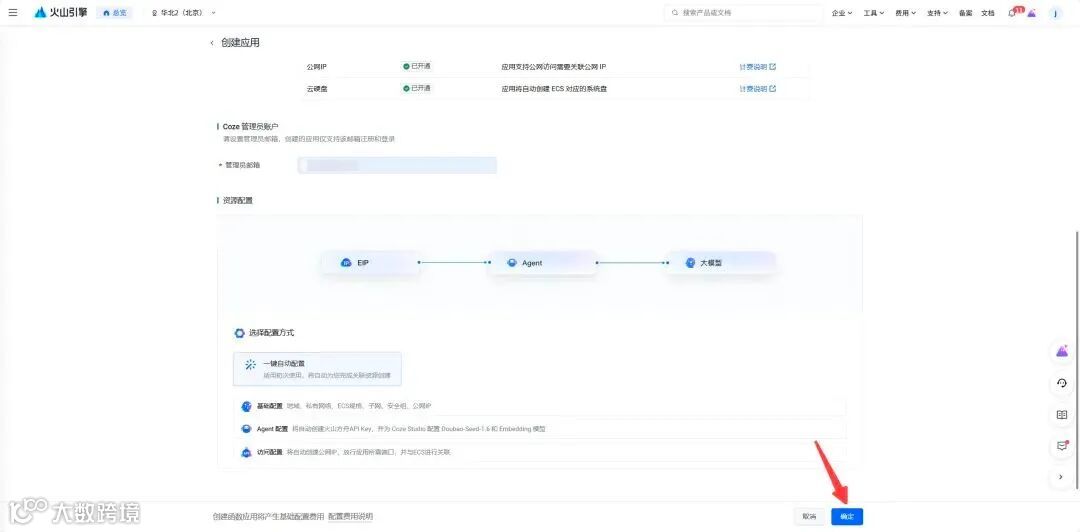Click the 管理员邮箱 input field
Image resolution: width=1080 pixels, height=532 pixels.
point(397,165)
